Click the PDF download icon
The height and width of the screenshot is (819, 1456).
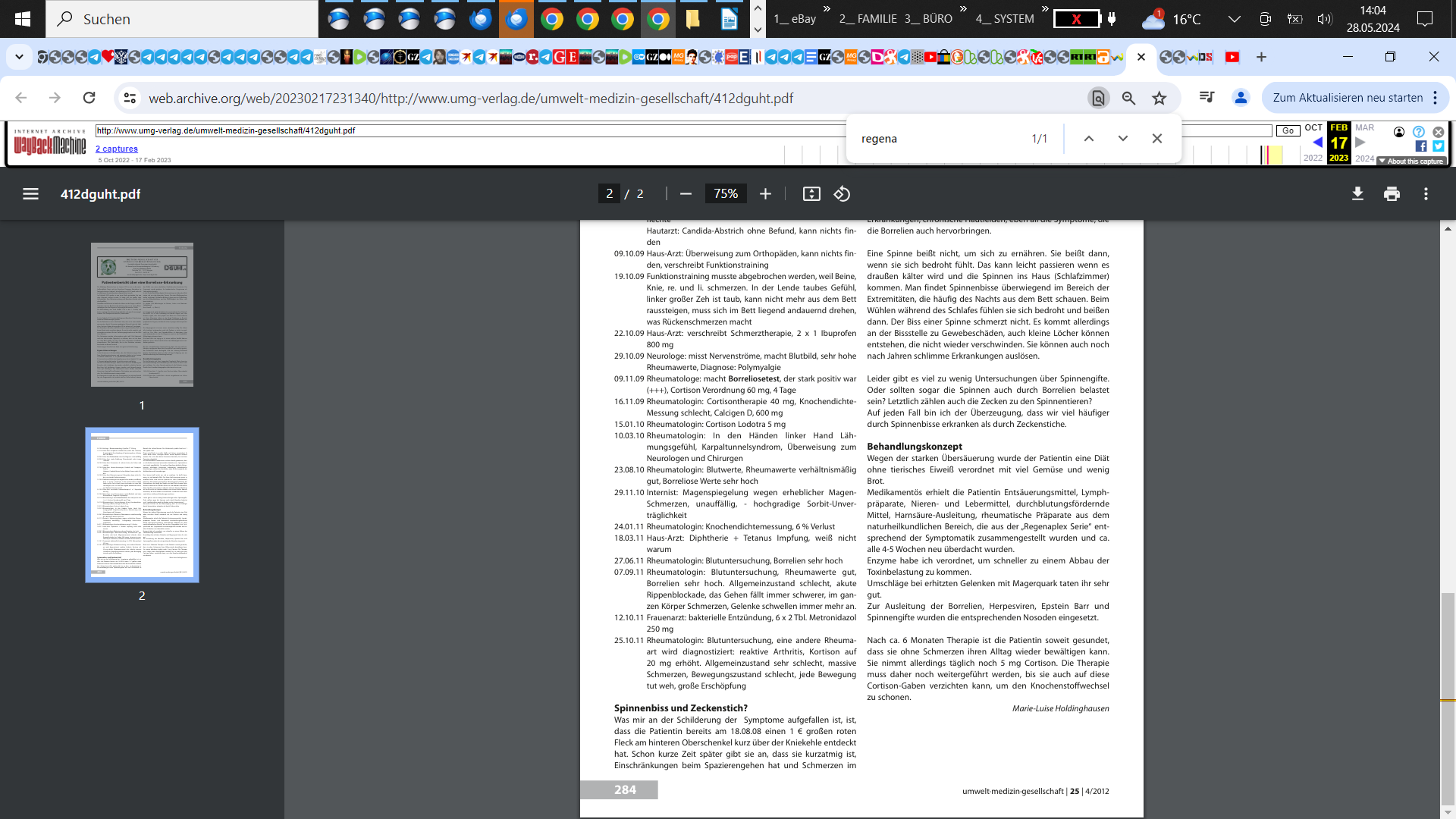point(1357,194)
